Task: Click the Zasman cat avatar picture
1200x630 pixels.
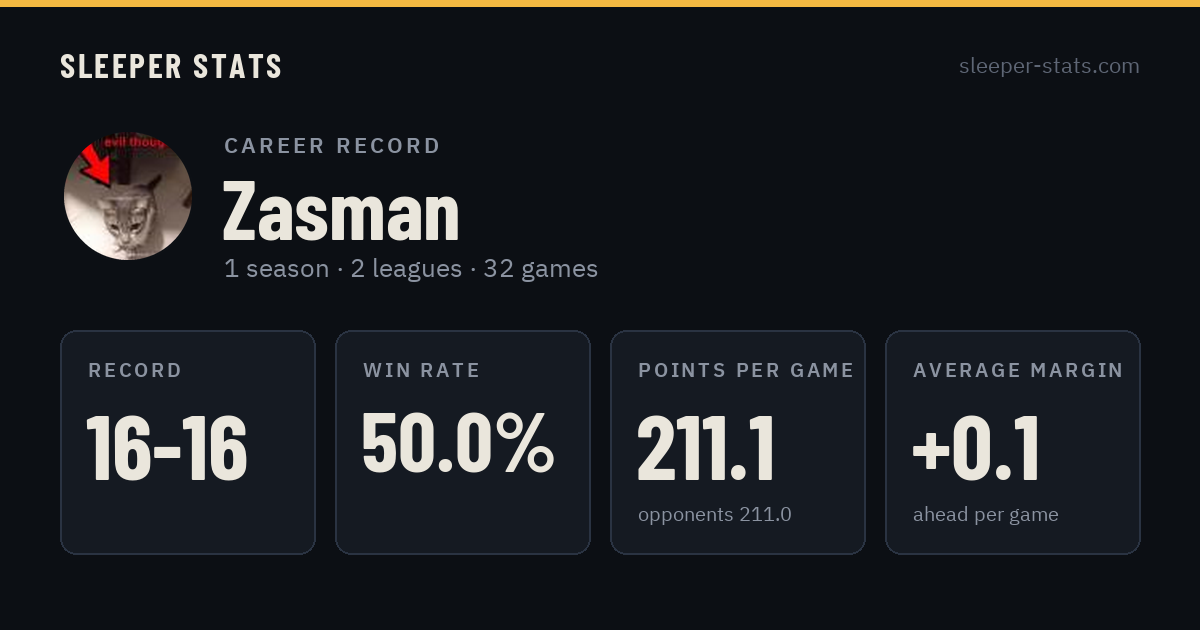Action: 128,196
